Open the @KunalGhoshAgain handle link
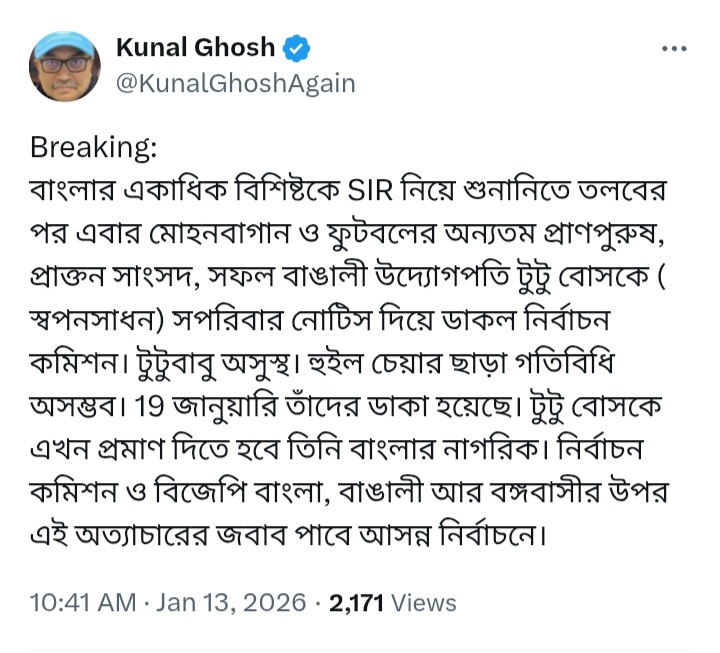 point(236,83)
